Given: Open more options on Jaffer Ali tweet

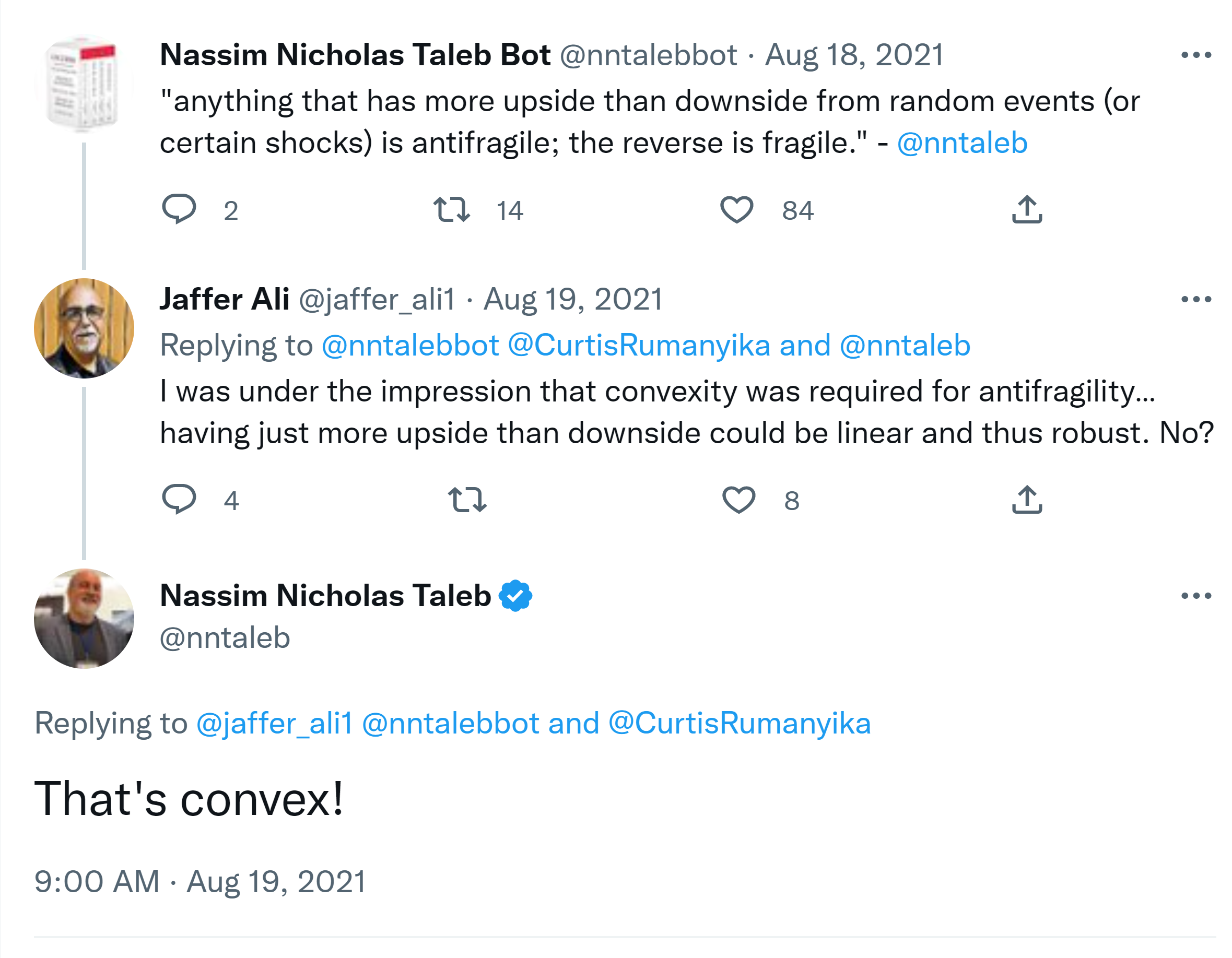Looking at the screenshot, I should click(1196, 300).
